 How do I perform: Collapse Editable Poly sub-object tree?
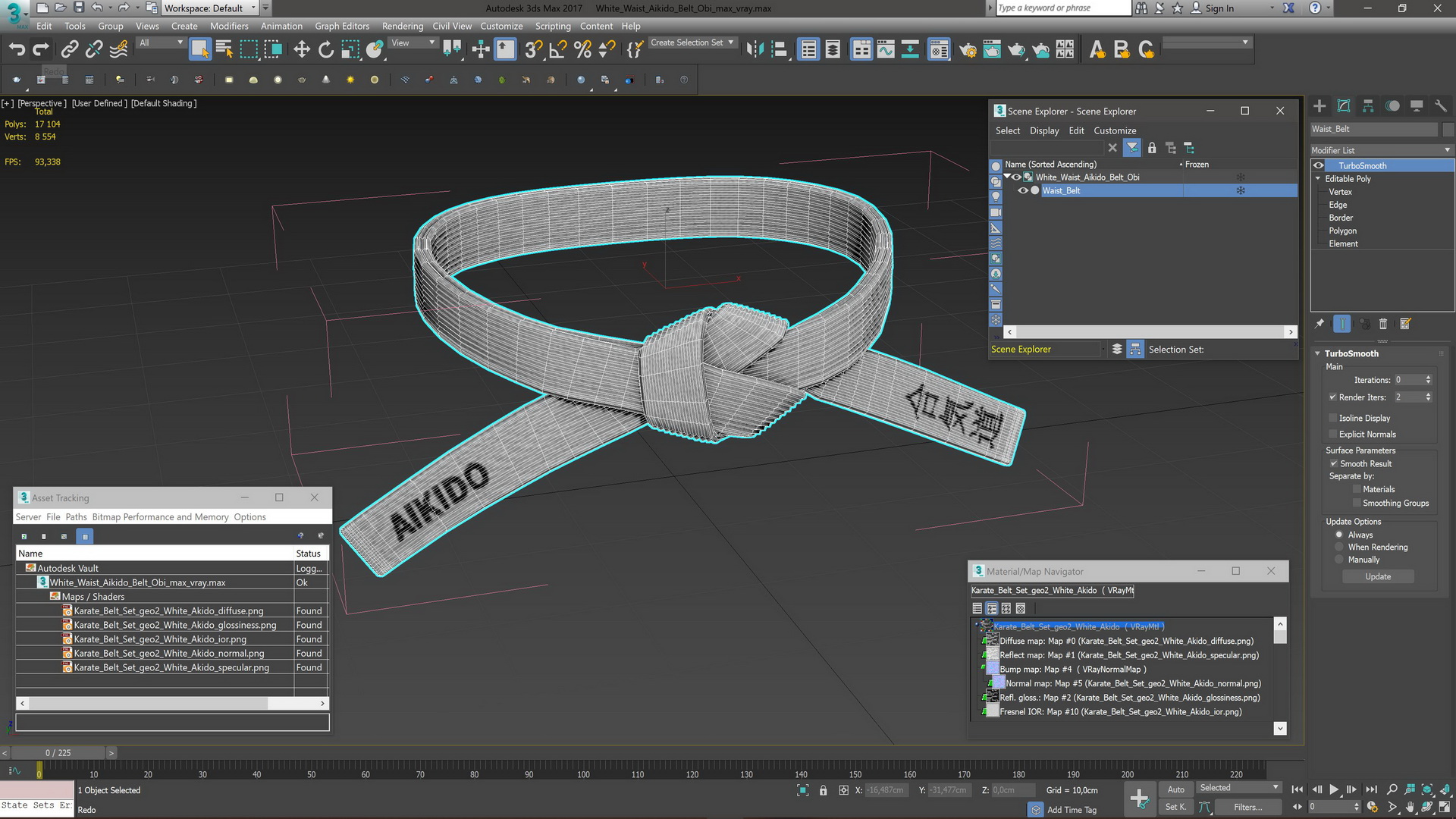pyautogui.click(x=1318, y=179)
